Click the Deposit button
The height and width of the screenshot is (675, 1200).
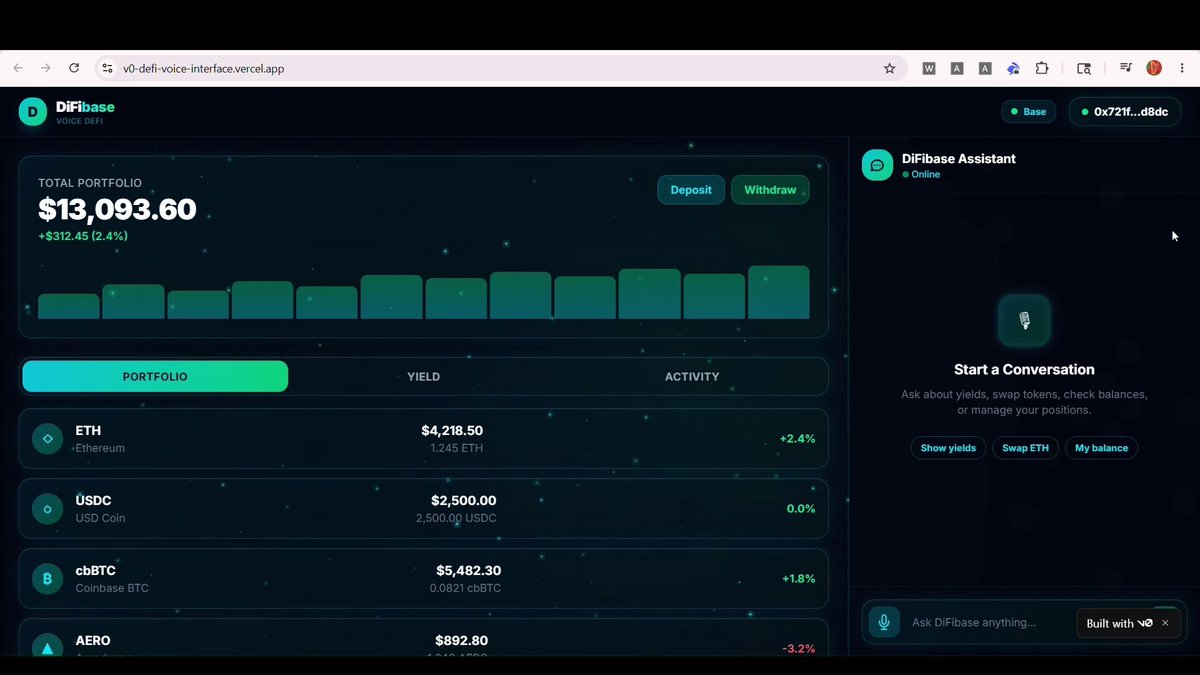pos(691,190)
